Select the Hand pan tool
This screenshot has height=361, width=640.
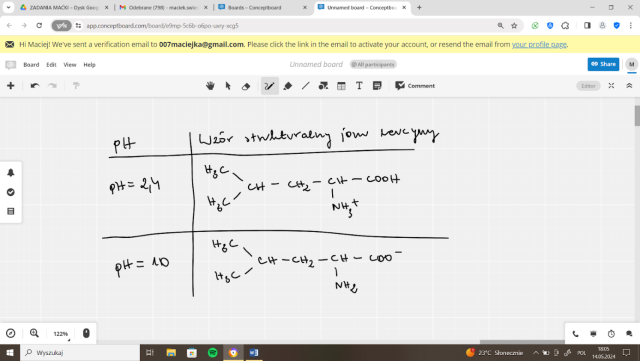click(210, 86)
